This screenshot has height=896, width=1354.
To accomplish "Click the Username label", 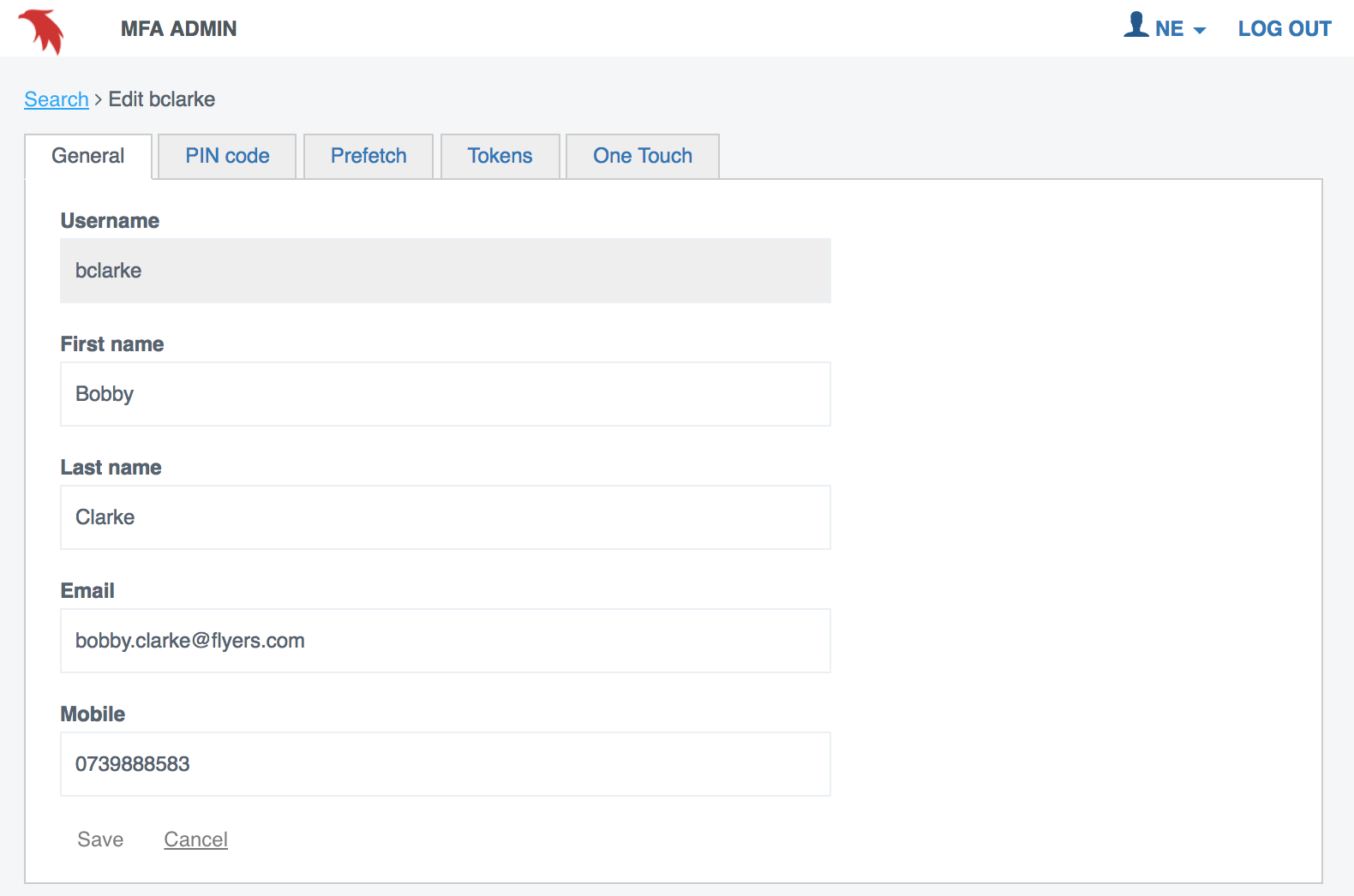I will click(110, 221).
